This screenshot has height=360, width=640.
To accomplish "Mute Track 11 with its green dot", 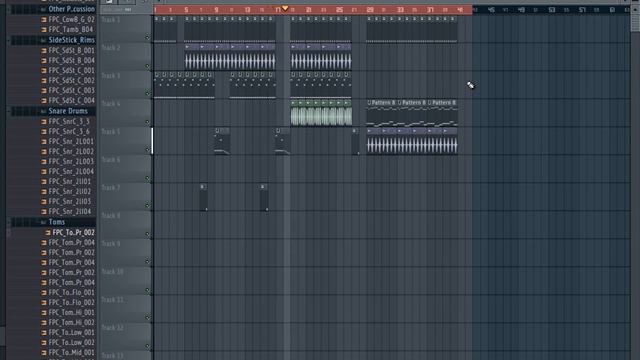I will click(x=148, y=318).
